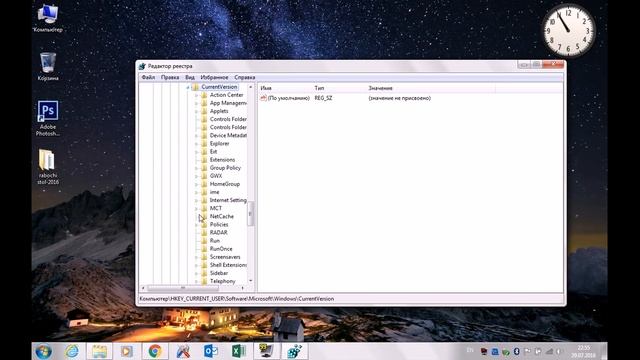Click the tree pane horizontal scrollbar thumb
The image size is (640, 360).
point(183,288)
